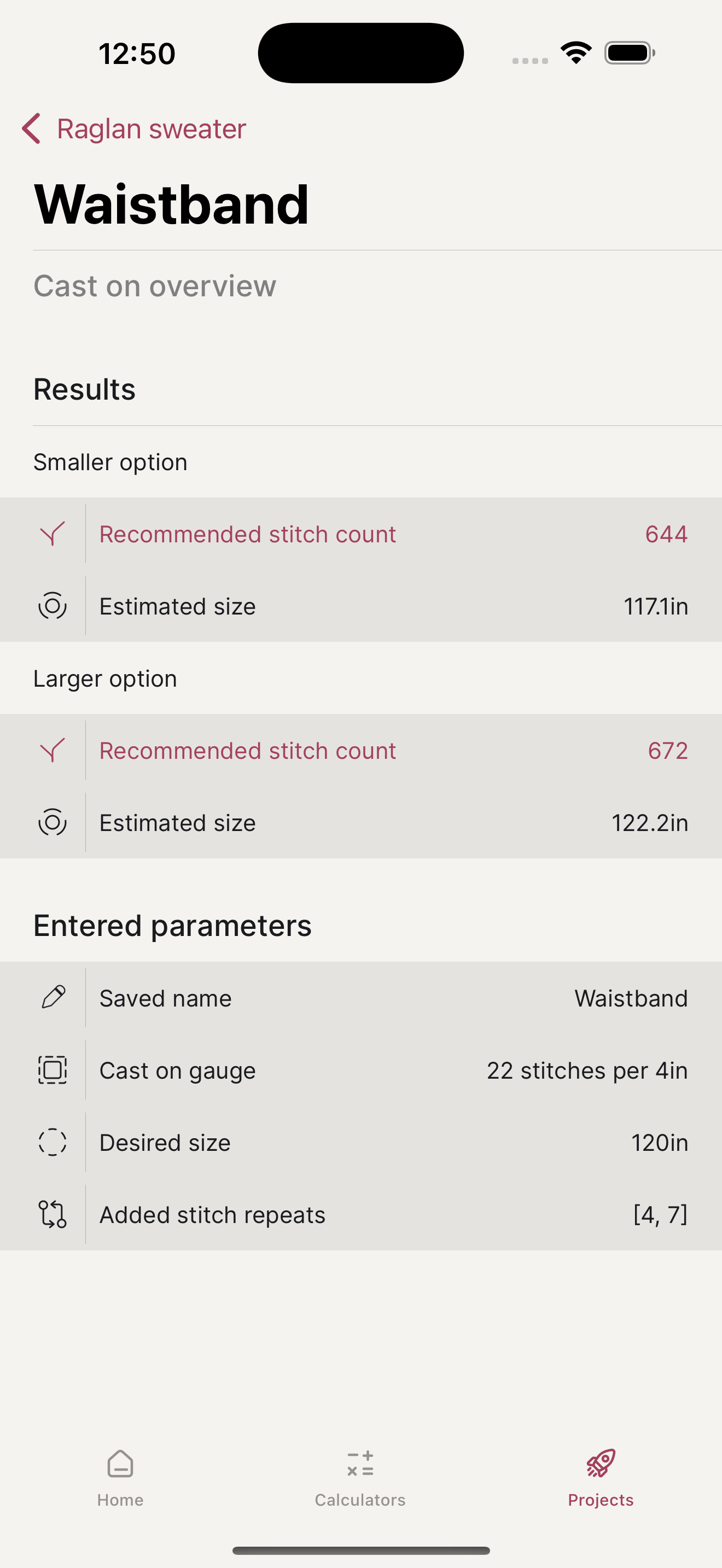Tap the back chevron icon

tap(32, 128)
